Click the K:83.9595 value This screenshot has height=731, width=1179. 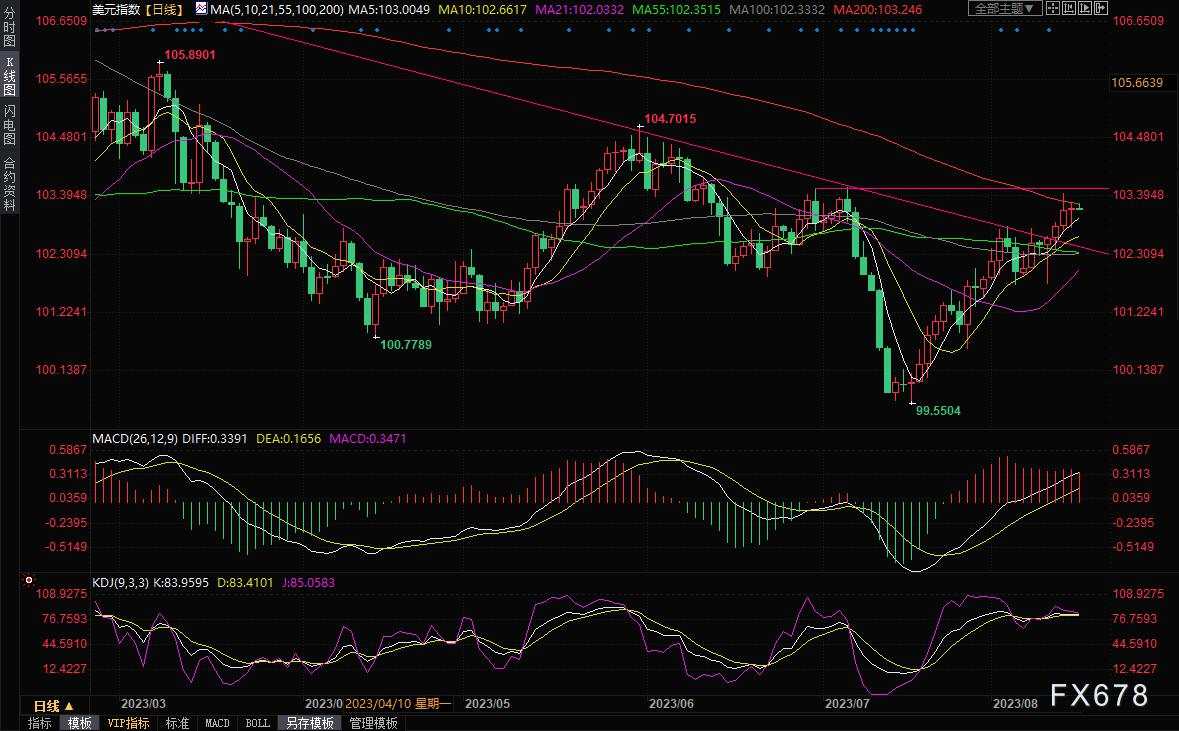180,583
